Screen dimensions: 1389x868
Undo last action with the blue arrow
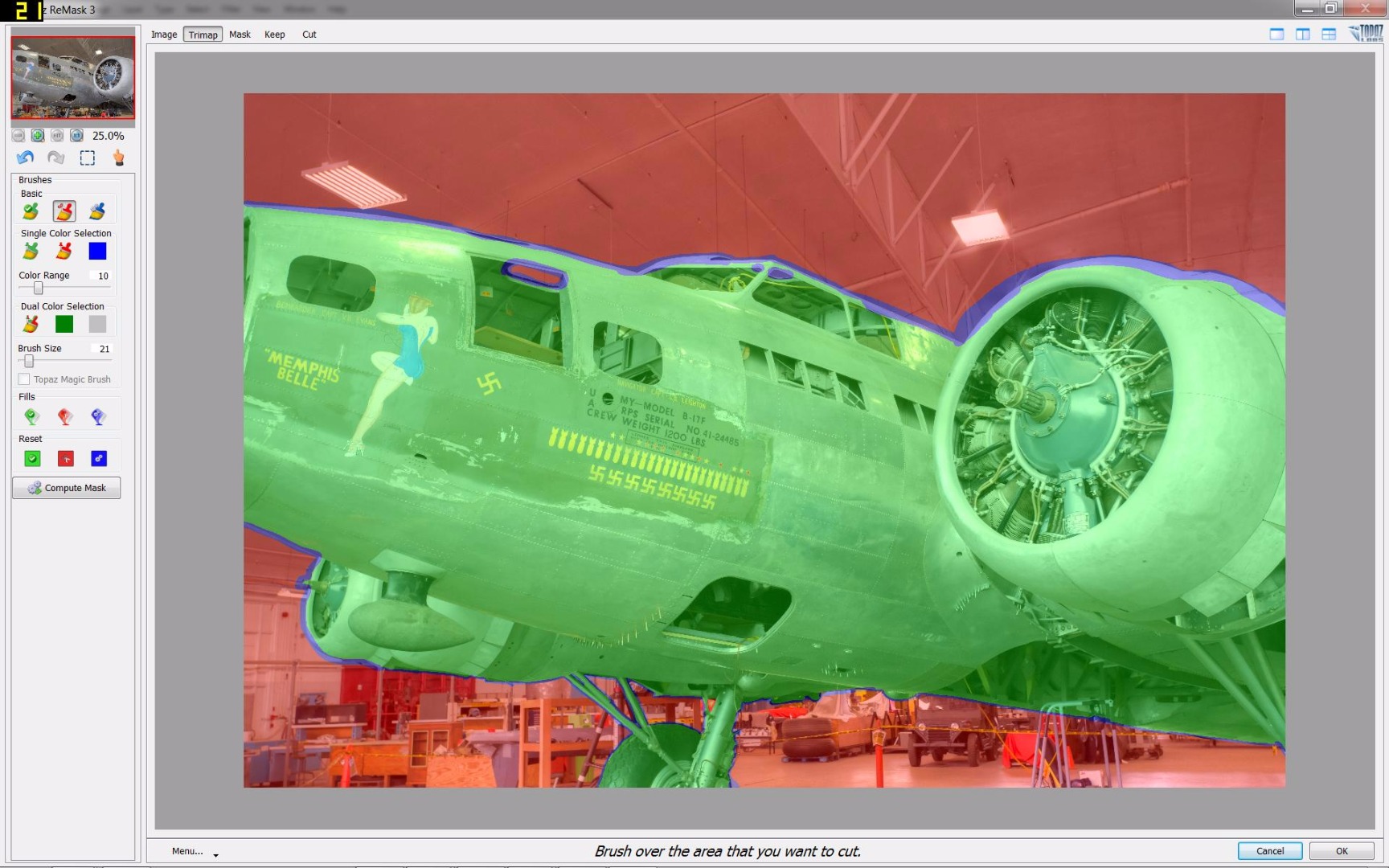pyautogui.click(x=26, y=158)
